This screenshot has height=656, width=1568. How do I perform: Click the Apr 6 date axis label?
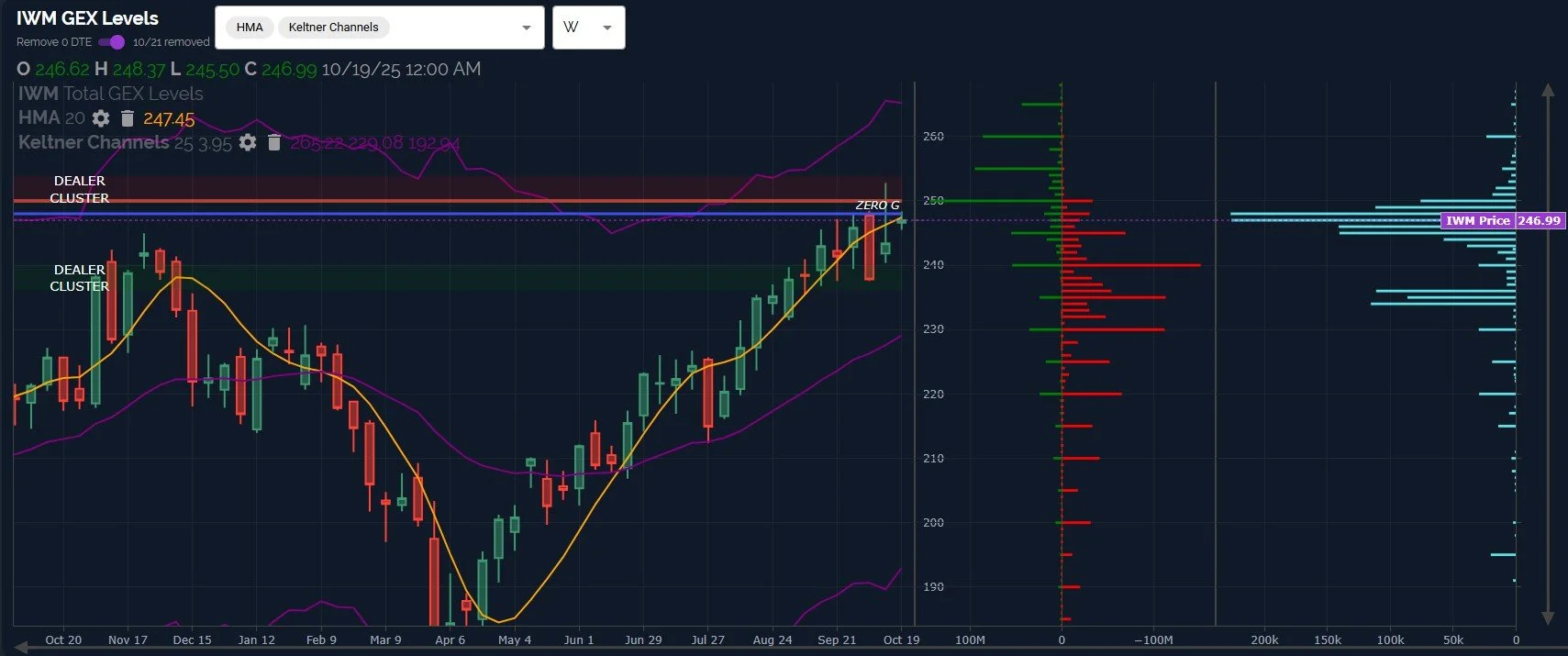click(450, 639)
